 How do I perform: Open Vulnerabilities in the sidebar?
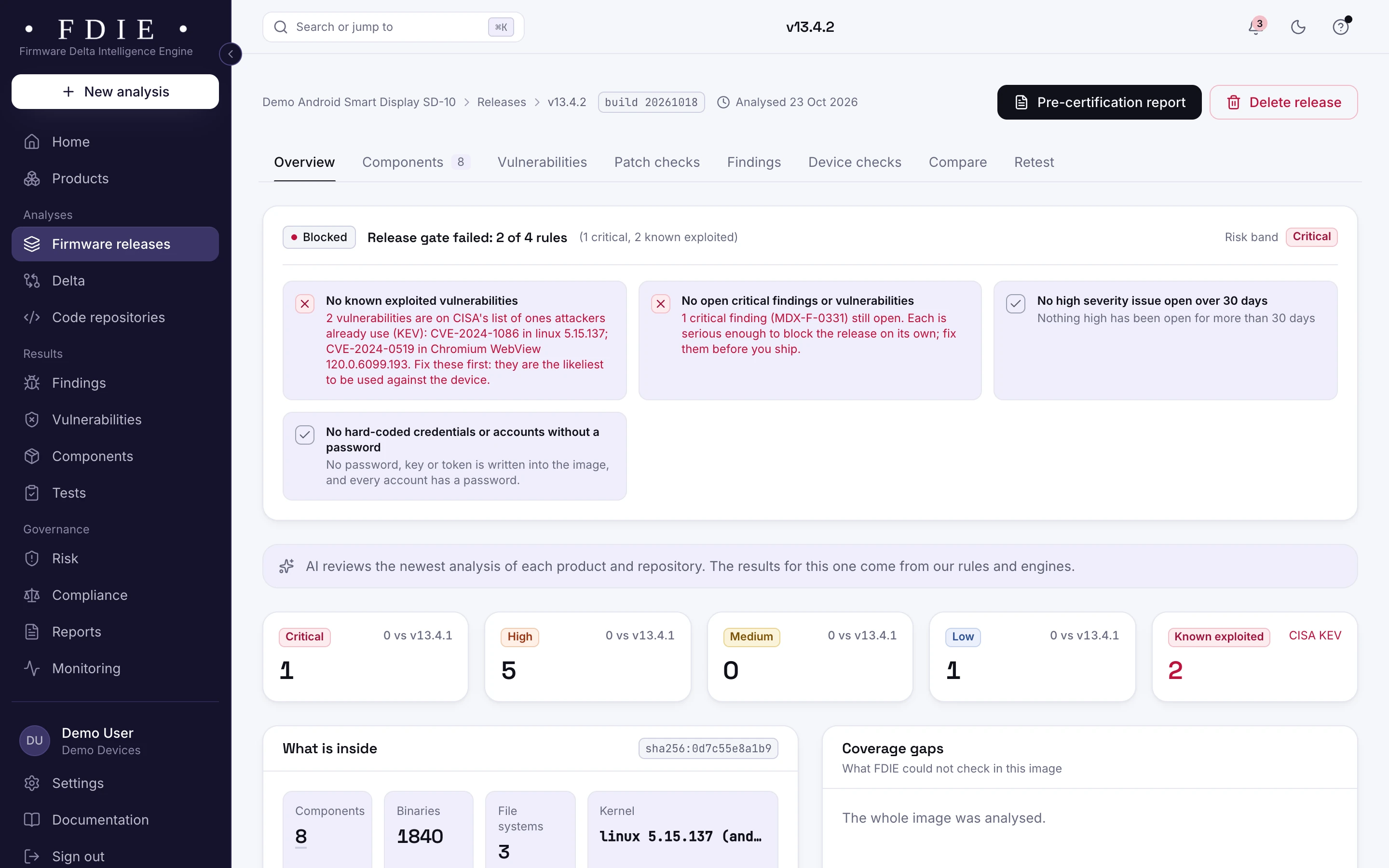(115, 420)
